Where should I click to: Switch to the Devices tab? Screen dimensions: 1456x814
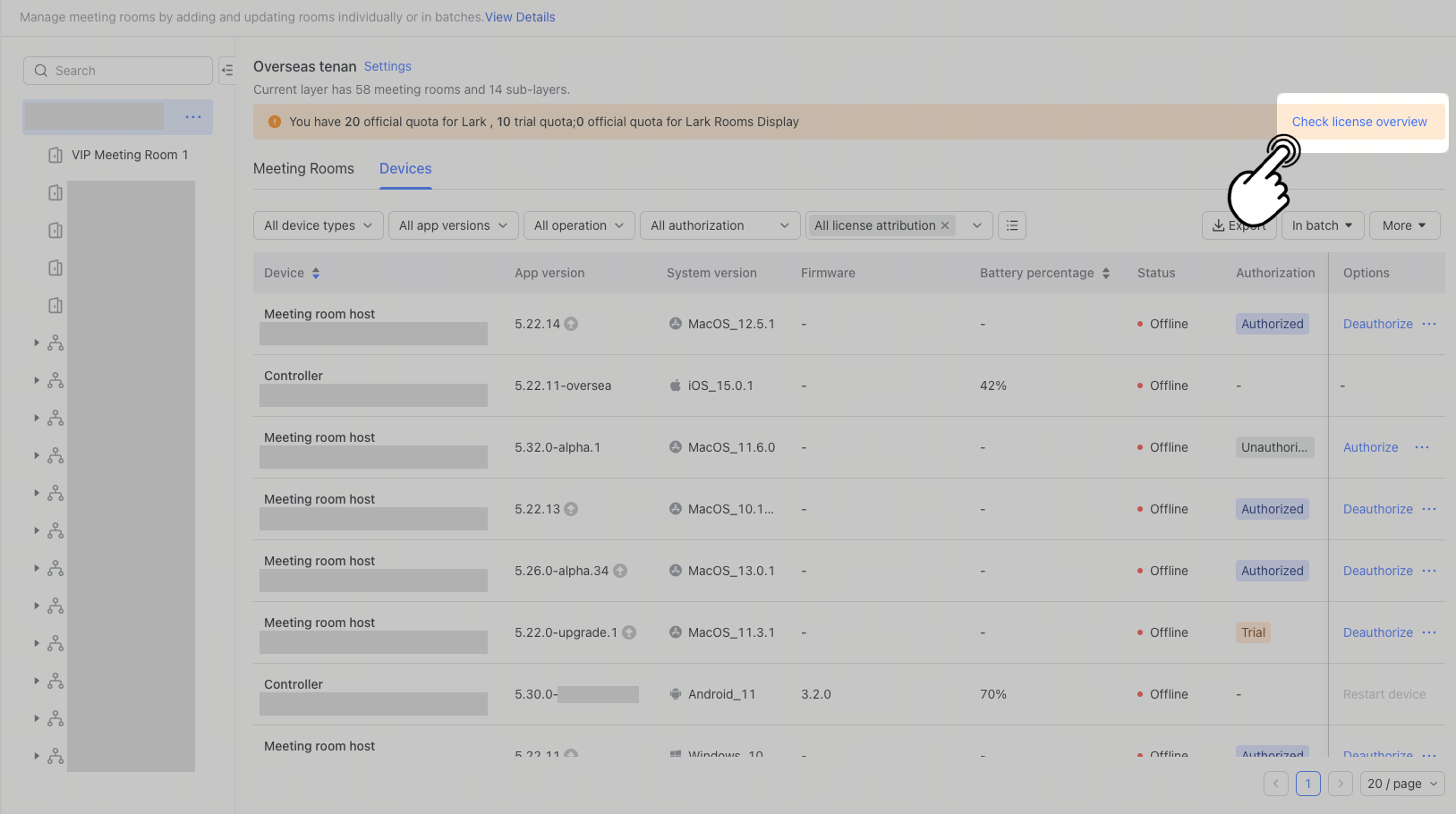click(404, 168)
